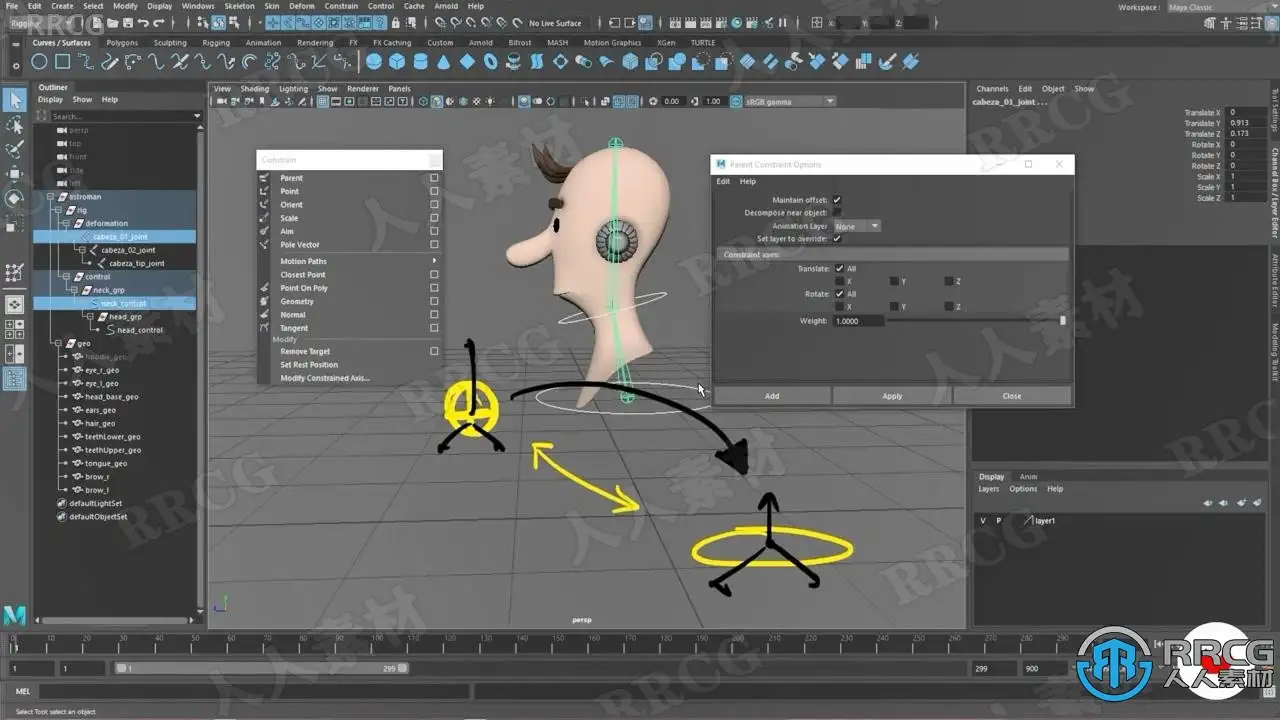Click the Close button in Parent Constraint Options
Image resolution: width=1280 pixels, height=720 pixels.
(1012, 396)
